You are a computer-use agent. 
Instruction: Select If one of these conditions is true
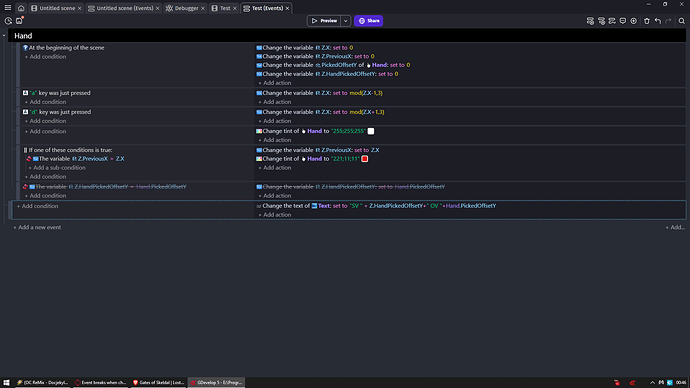68,150
